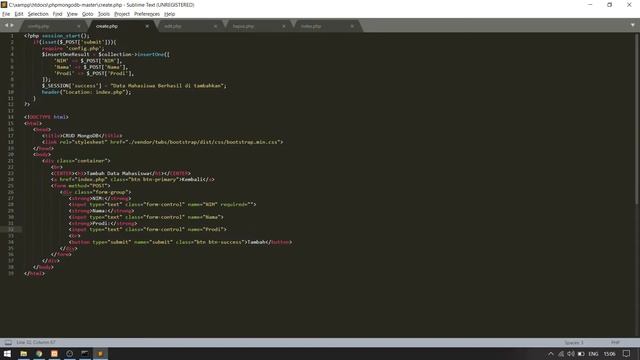Click the battery tray icon
640x360 pixels.
[x=581, y=354]
